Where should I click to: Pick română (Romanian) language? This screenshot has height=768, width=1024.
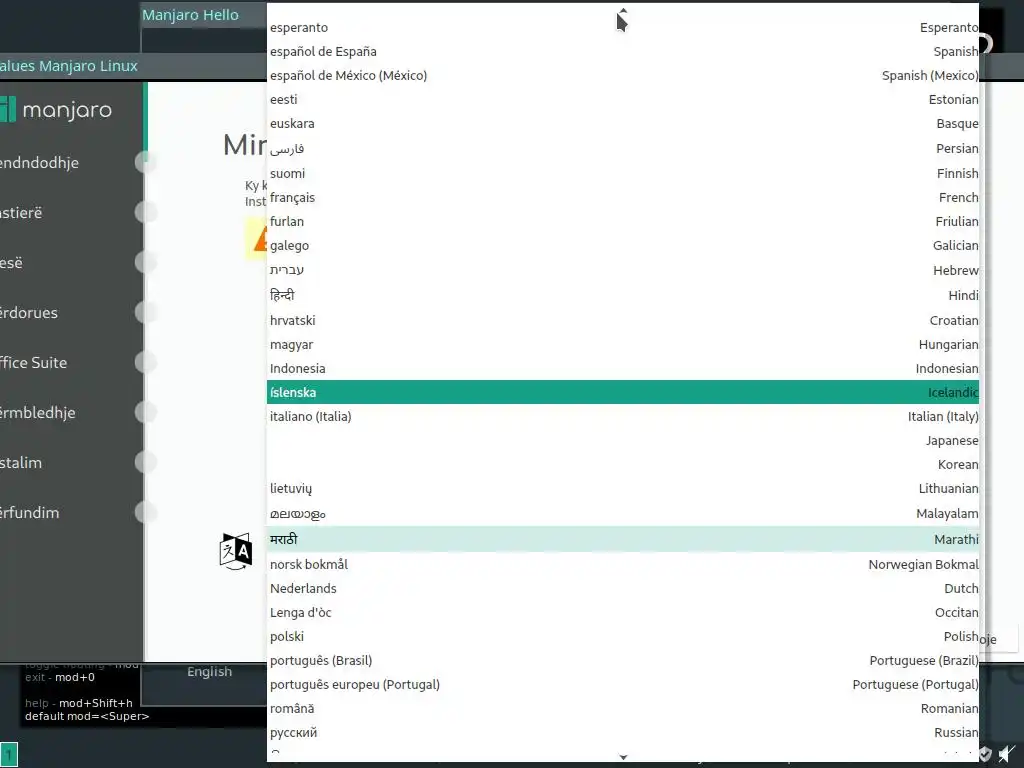(623, 709)
